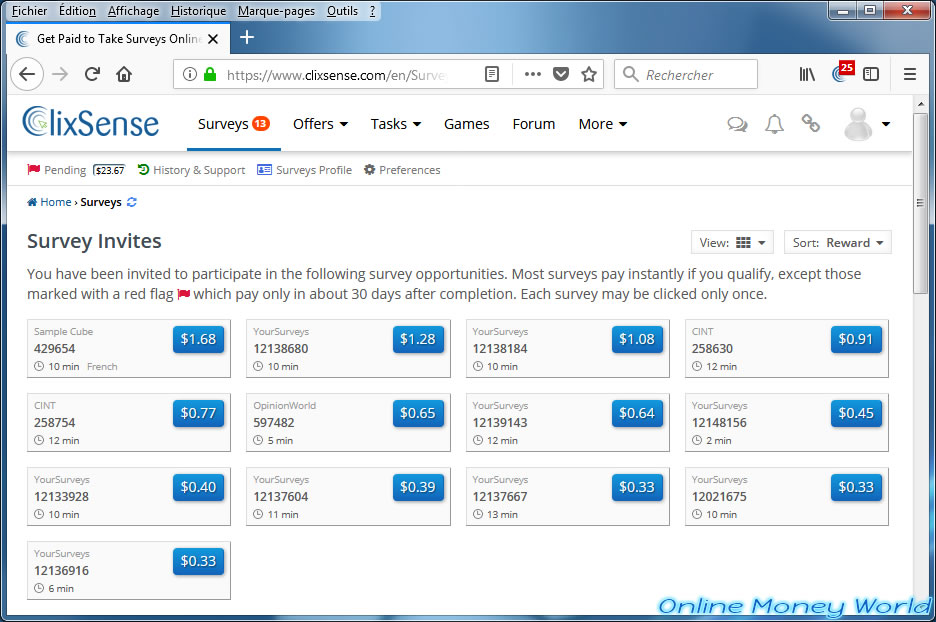Viewport: 936px width, 622px height.
Task: Click the ClixSense logo
Action: (x=90, y=122)
